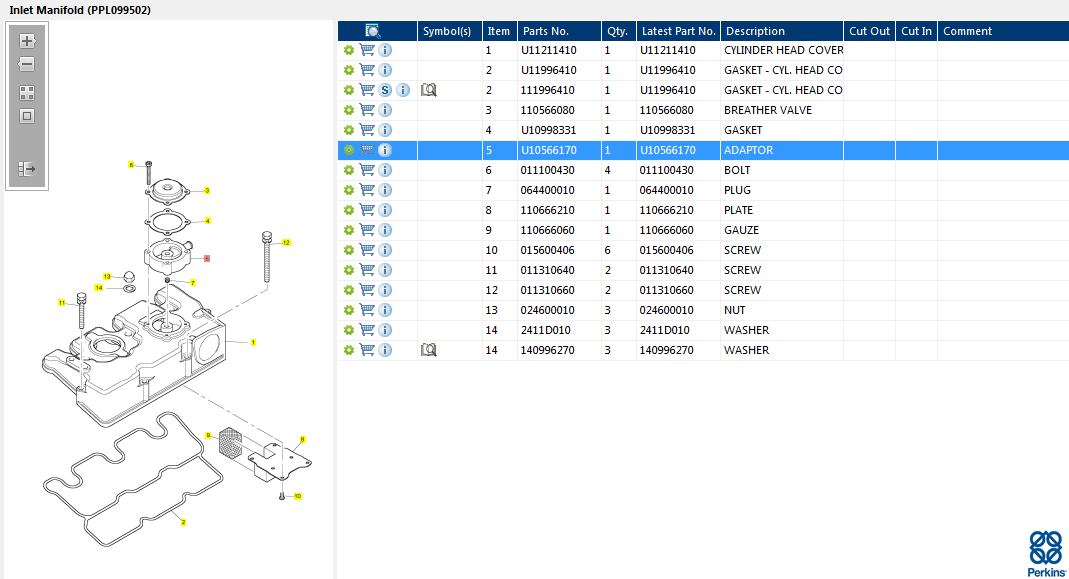The height and width of the screenshot is (579, 1069).
Task: Open the search icon in table header
Action: [x=372, y=31]
